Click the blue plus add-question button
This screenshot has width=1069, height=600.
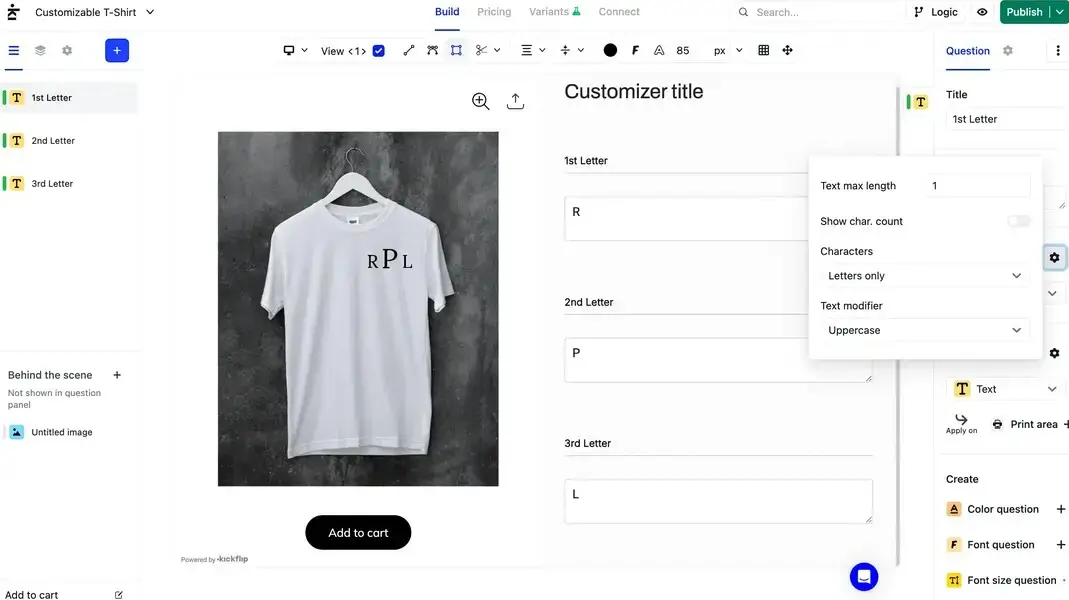click(117, 50)
